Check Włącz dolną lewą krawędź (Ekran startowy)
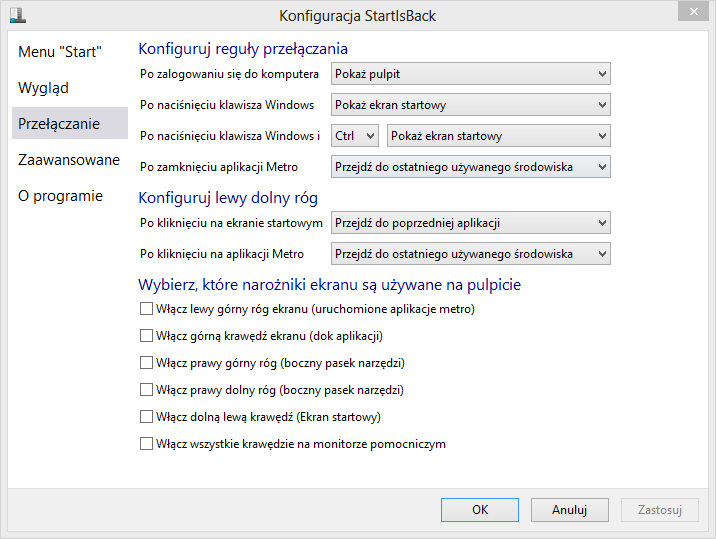Viewport: 716px width, 539px height. [x=146, y=417]
